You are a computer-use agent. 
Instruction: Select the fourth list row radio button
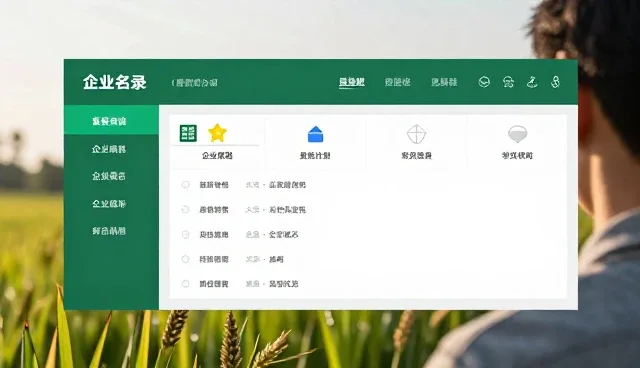coord(185,259)
